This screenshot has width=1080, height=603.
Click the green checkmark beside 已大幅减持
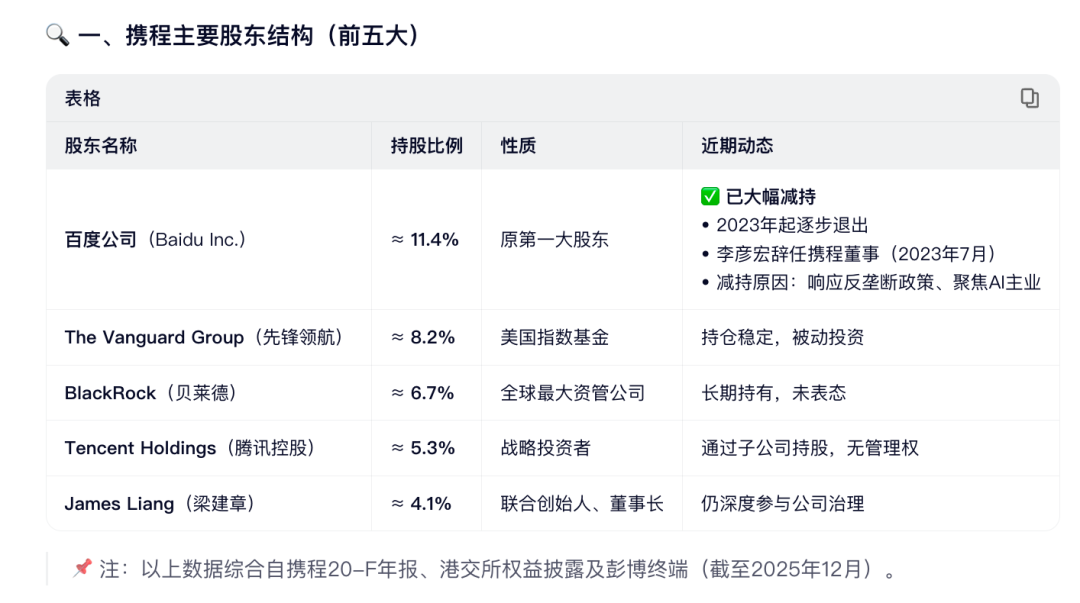(x=710, y=197)
